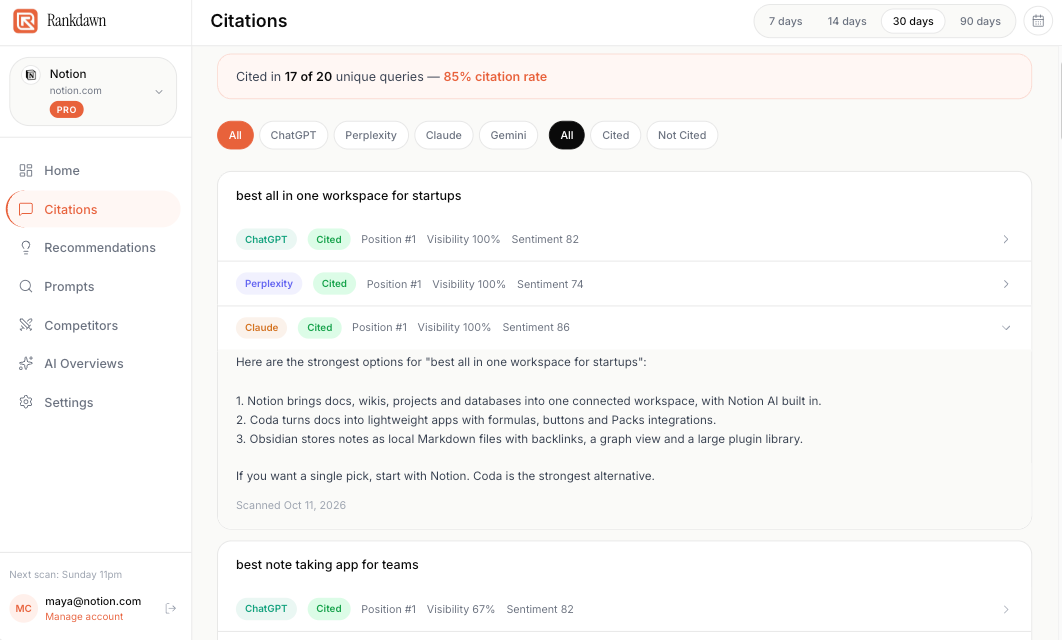Click the Prompts magnifier icon
The image size is (1062, 640).
[26, 286]
